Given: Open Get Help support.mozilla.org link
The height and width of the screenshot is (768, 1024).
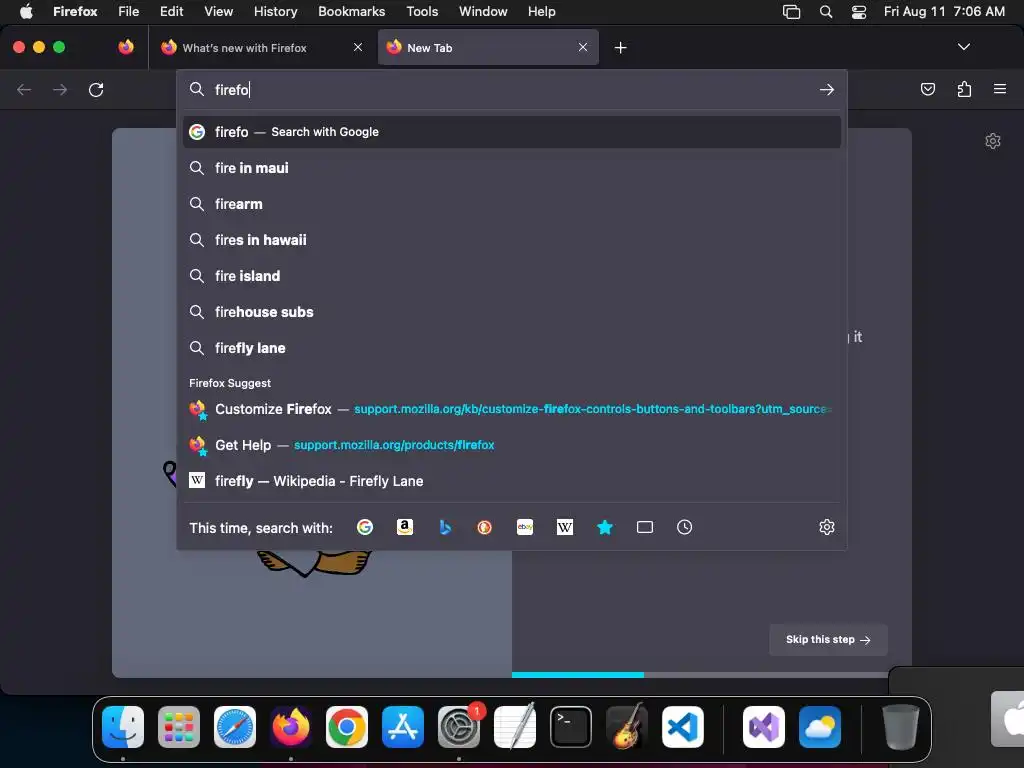Looking at the screenshot, I should [512, 445].
